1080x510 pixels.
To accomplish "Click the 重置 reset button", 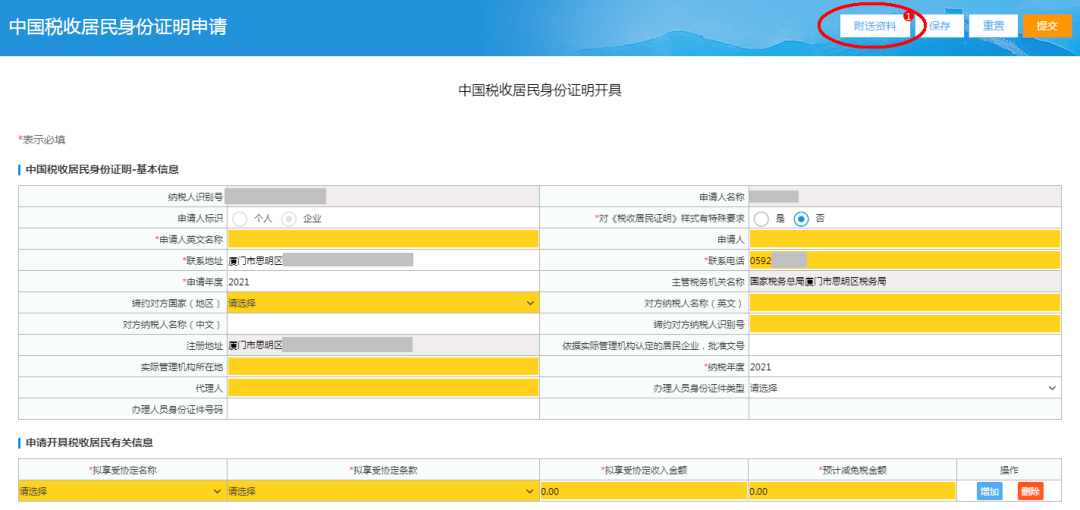I will point(993,26).
